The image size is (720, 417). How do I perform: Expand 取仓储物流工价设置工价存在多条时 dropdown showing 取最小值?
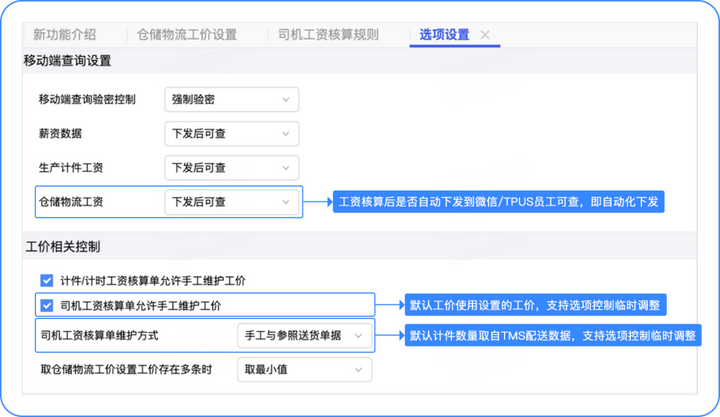coord(304,370)
